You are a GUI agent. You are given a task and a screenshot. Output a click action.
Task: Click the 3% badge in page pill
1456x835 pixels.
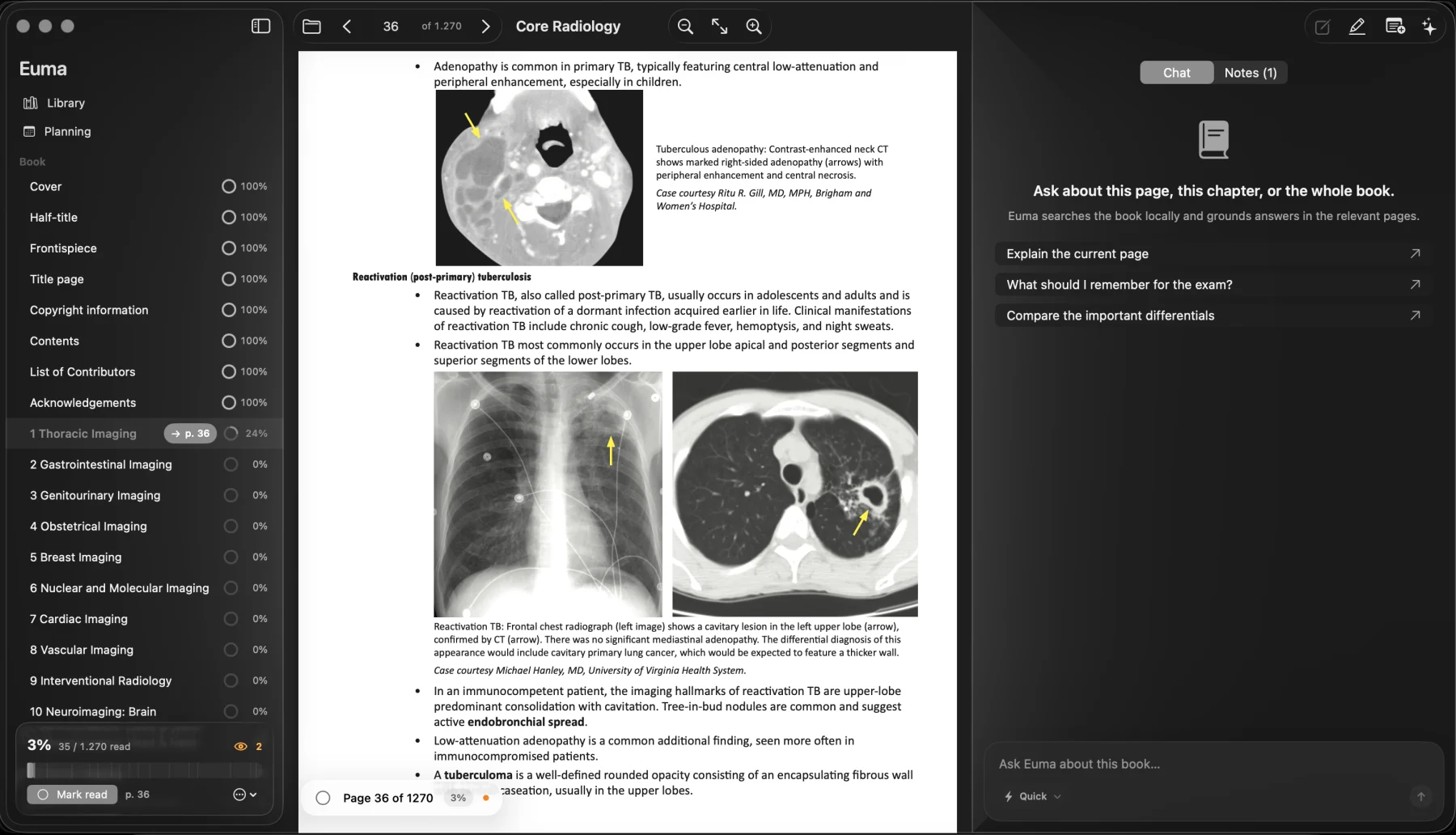pos(458,798)
